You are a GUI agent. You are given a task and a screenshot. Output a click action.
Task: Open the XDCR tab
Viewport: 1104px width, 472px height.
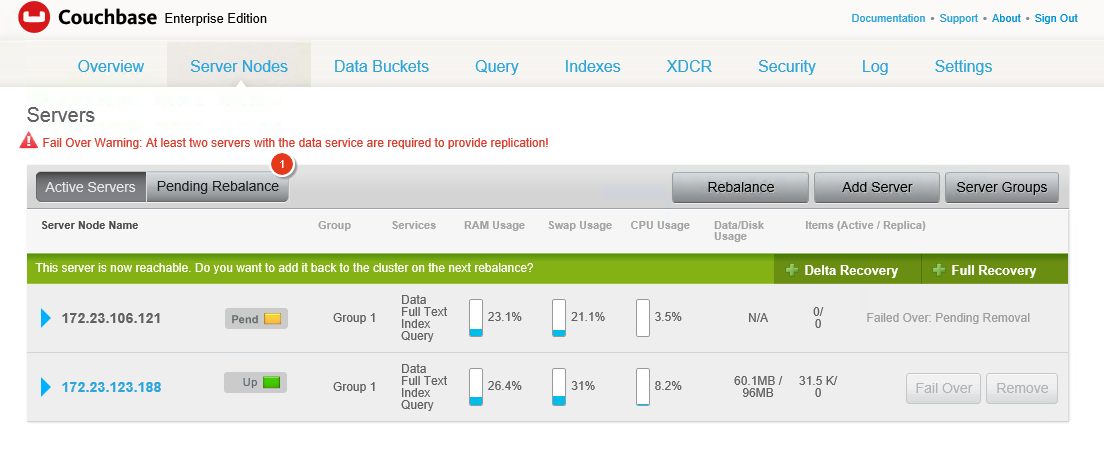tap(689, 66)
